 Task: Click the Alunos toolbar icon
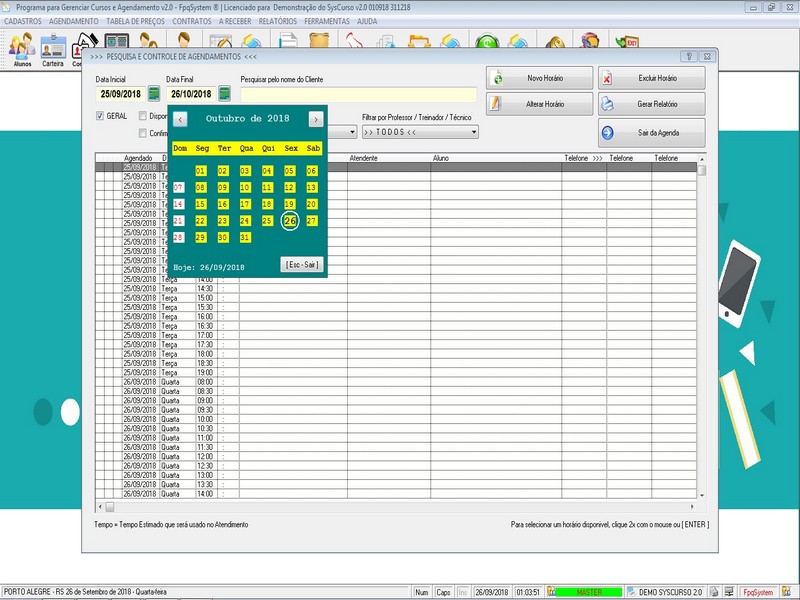click(x=22, y=48)
